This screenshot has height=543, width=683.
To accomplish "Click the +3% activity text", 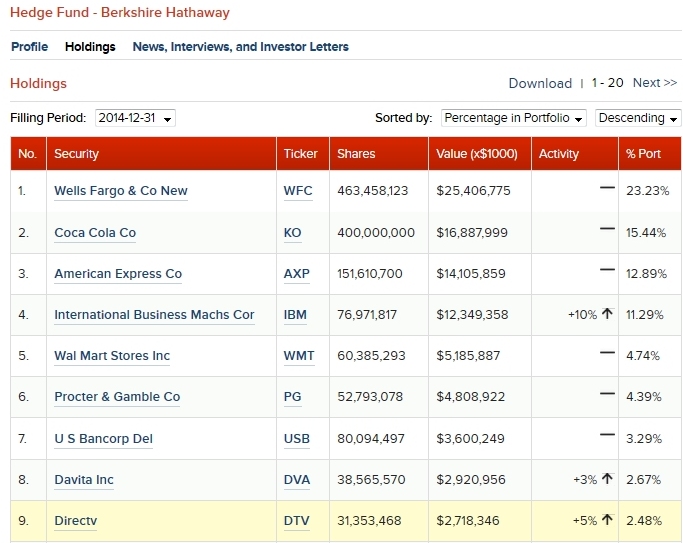I will point(585,479).
